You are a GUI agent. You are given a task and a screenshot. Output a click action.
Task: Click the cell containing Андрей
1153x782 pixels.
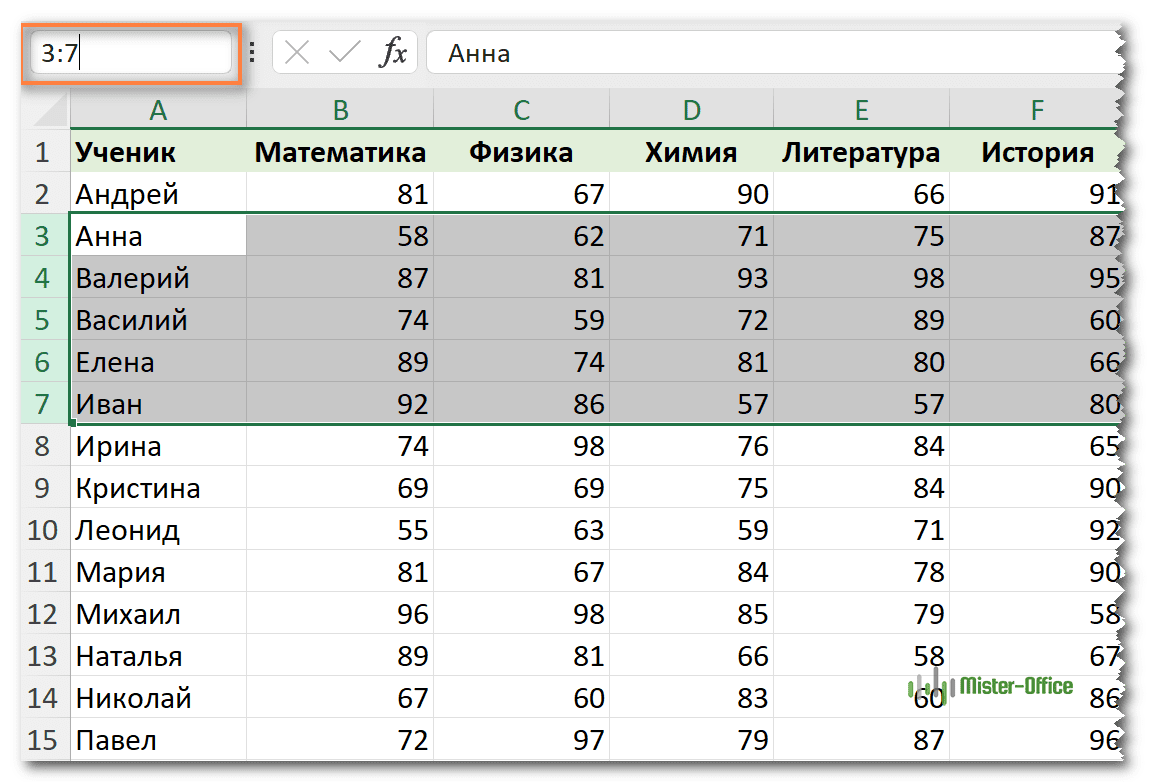(158, 194)
